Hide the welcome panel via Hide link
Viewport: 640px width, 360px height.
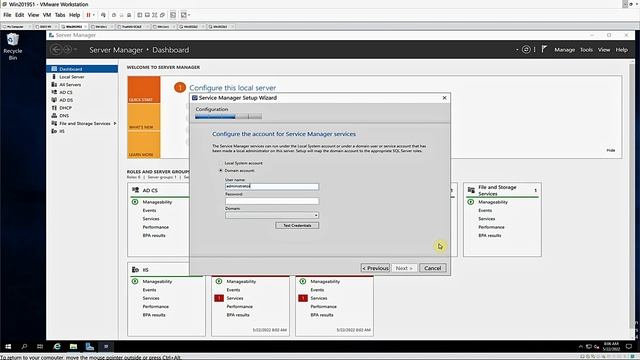(611, 150)
